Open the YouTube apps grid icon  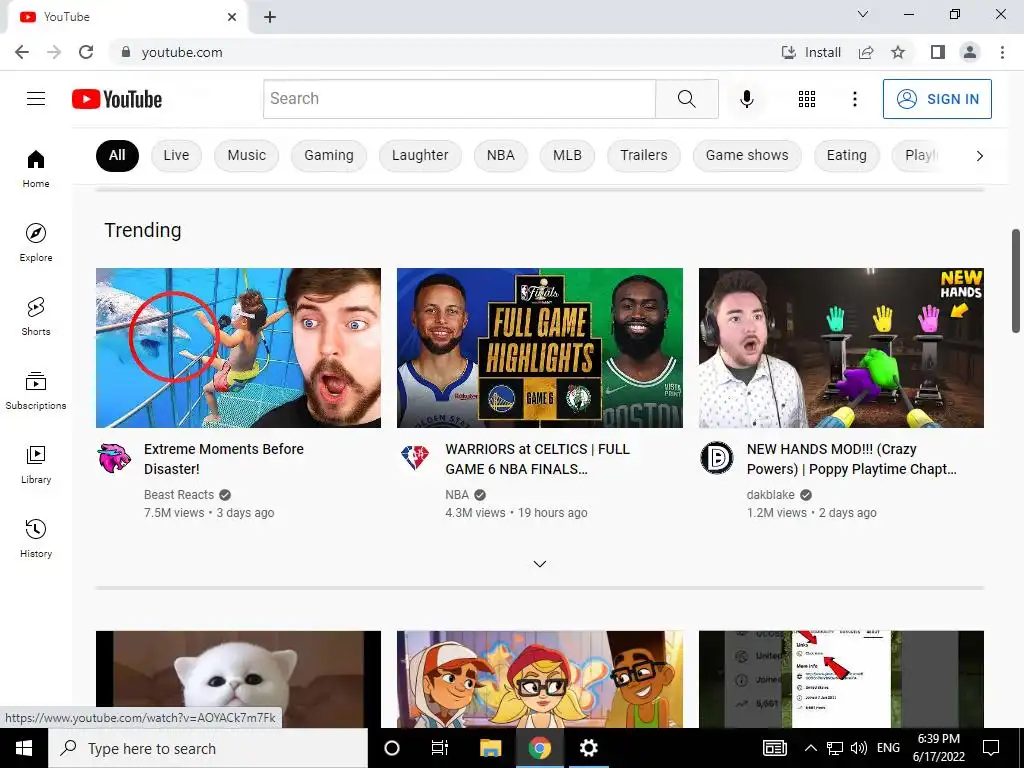(x=807, y=99)
